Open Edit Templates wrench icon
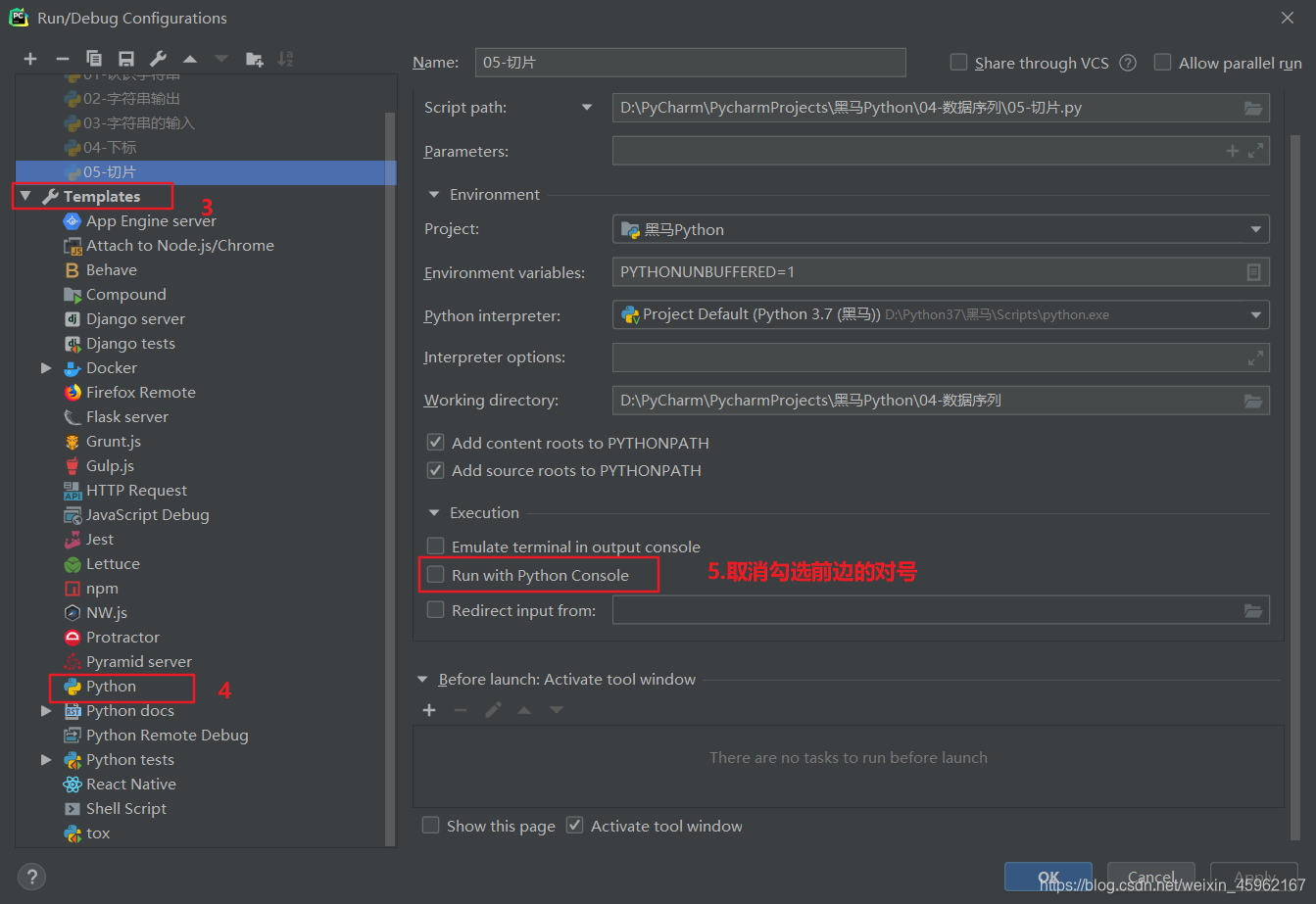 point(158,59)
